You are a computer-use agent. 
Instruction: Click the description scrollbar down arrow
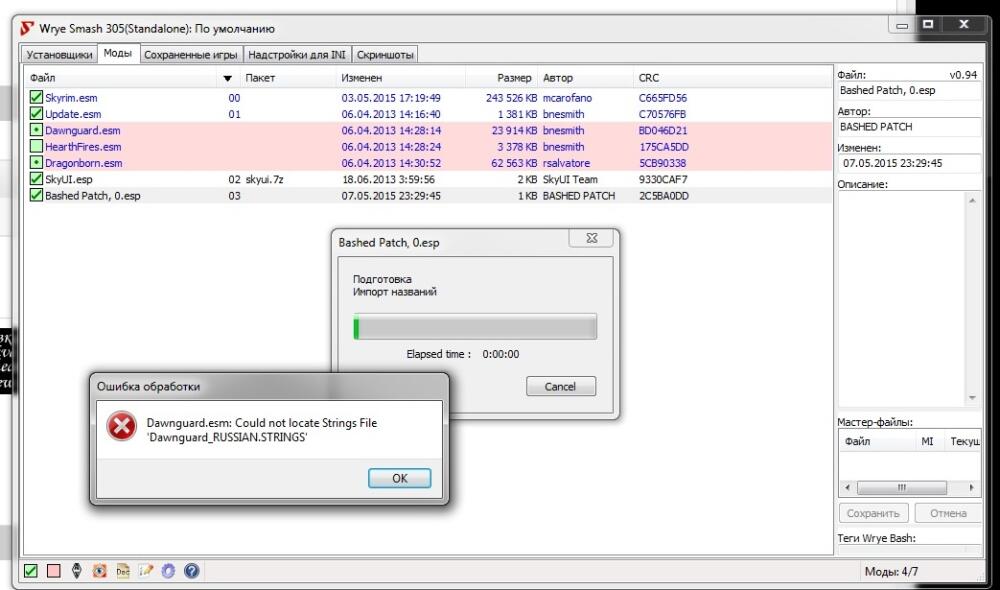pyautogui.click(x=972, y=397)
